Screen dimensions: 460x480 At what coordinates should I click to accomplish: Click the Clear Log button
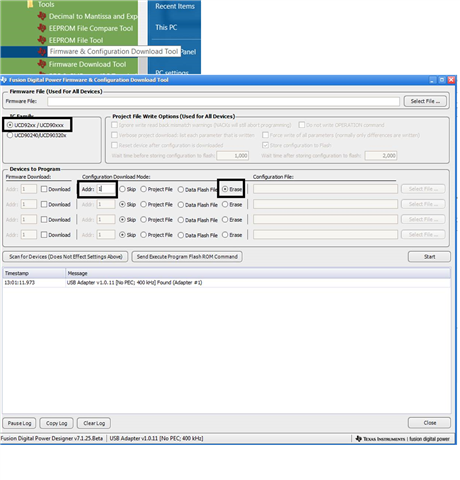[94, 423]
